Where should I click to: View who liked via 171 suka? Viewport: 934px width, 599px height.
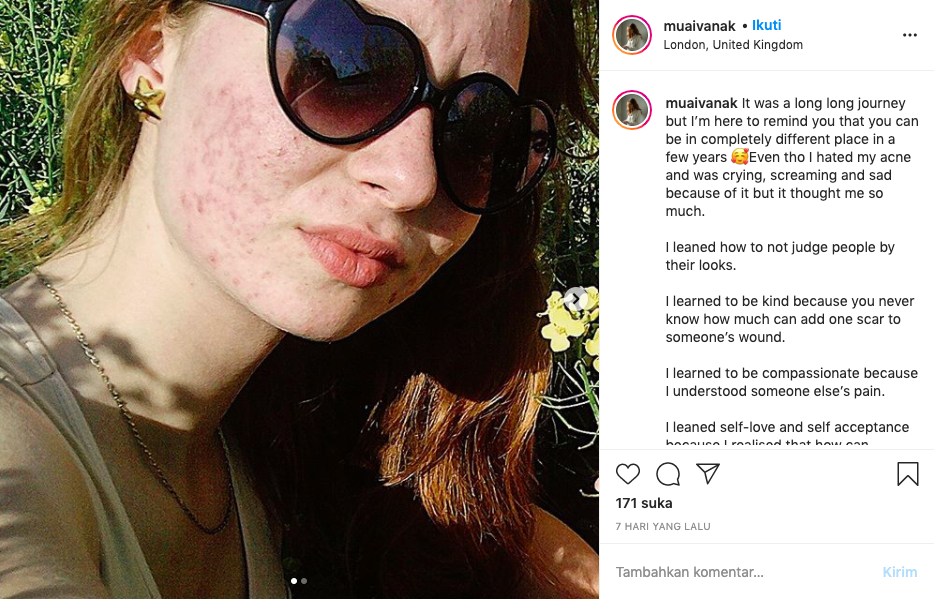click(644, 503)
